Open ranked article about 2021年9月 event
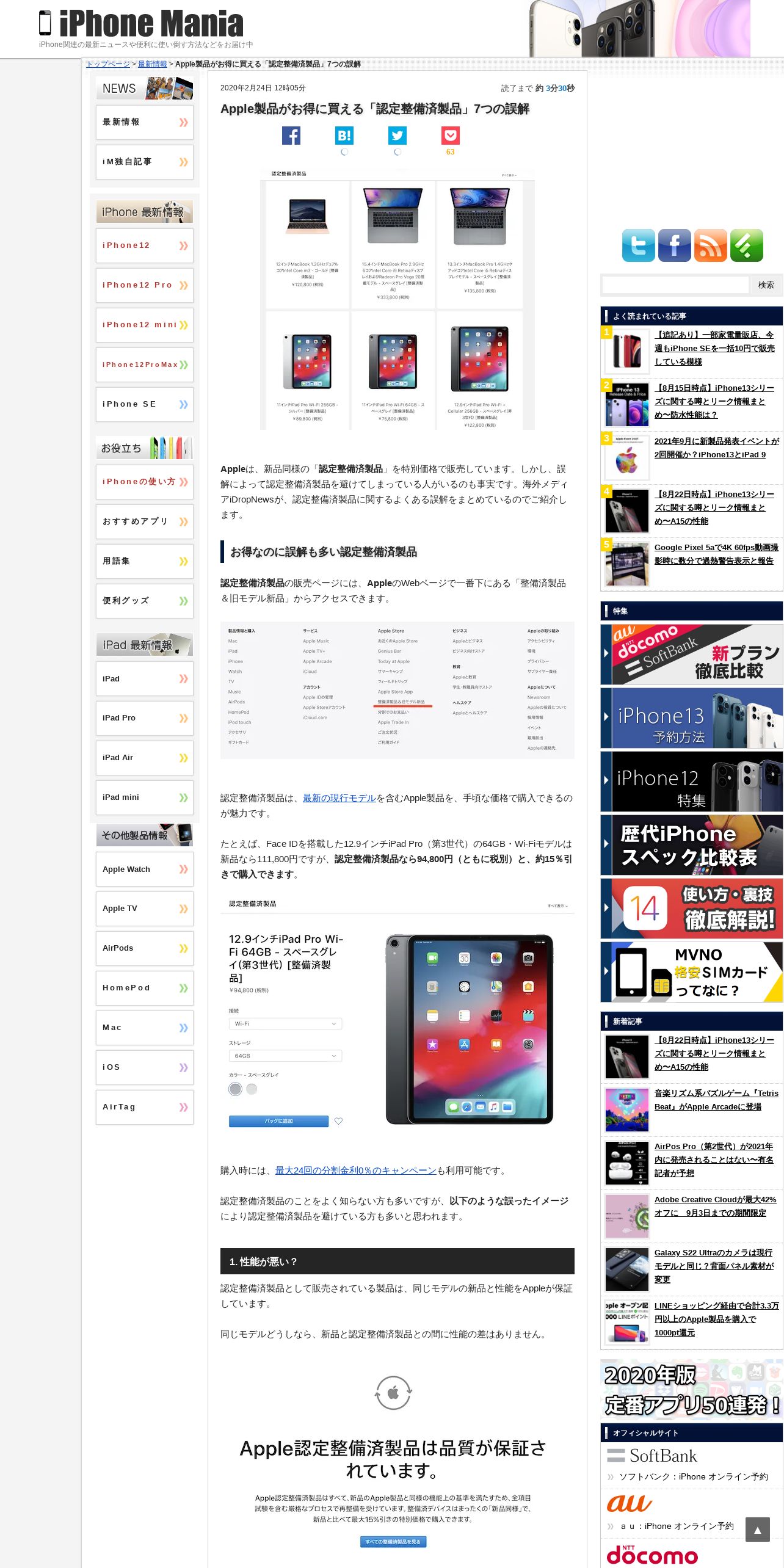The height and width of the screenshot is (1568, 784). point(717,448)
